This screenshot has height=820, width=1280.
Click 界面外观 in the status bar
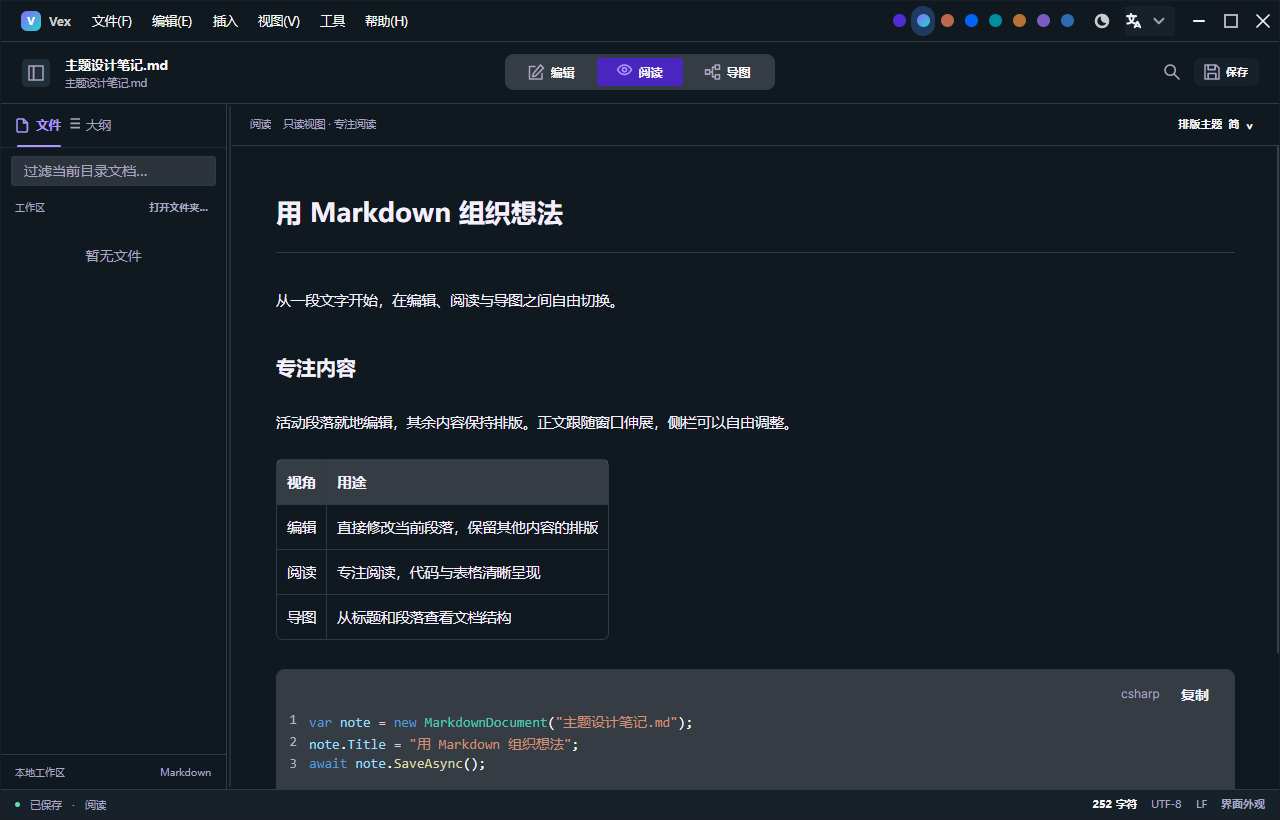pos(1243,804)
